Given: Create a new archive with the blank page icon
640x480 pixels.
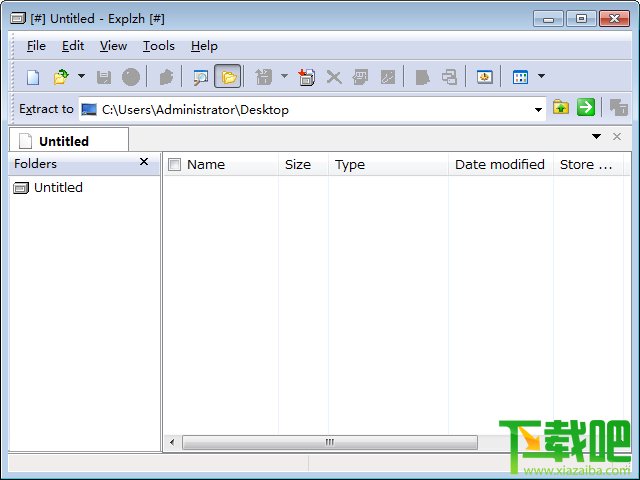Looking at the screenshot, I should point(33,77).
